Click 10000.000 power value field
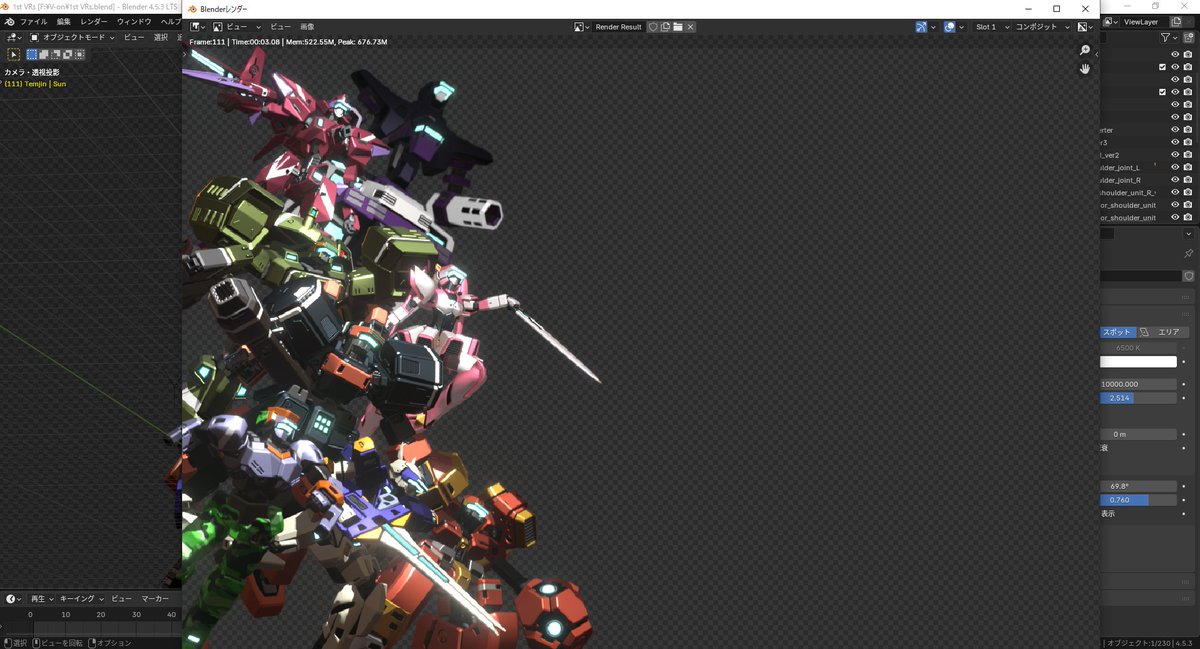This screenshot has width=1200, height=649. [1138, 384]
